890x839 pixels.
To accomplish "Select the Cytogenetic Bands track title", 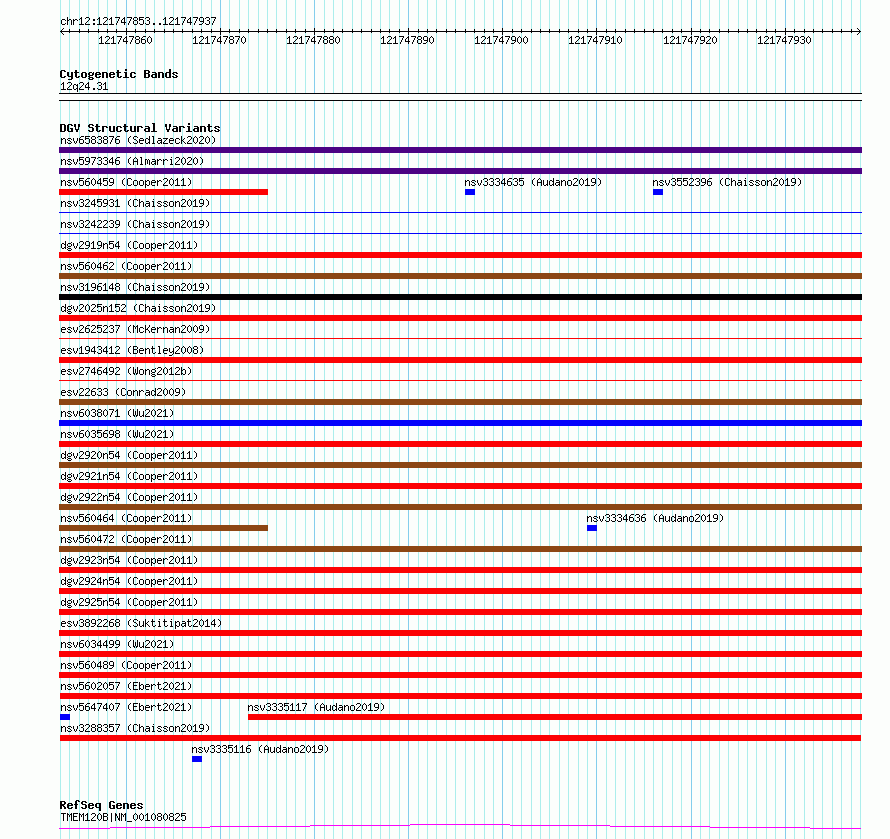I will click(x=119, y=74).
